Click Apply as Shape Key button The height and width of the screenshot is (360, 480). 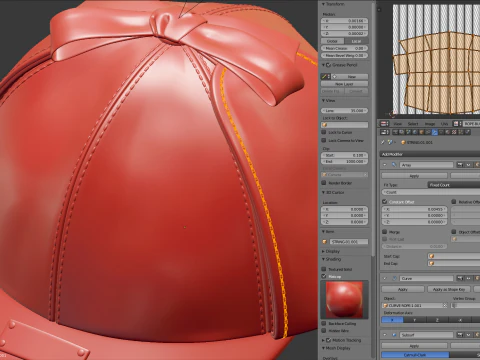pyautogui.click(x=449, y=289)
